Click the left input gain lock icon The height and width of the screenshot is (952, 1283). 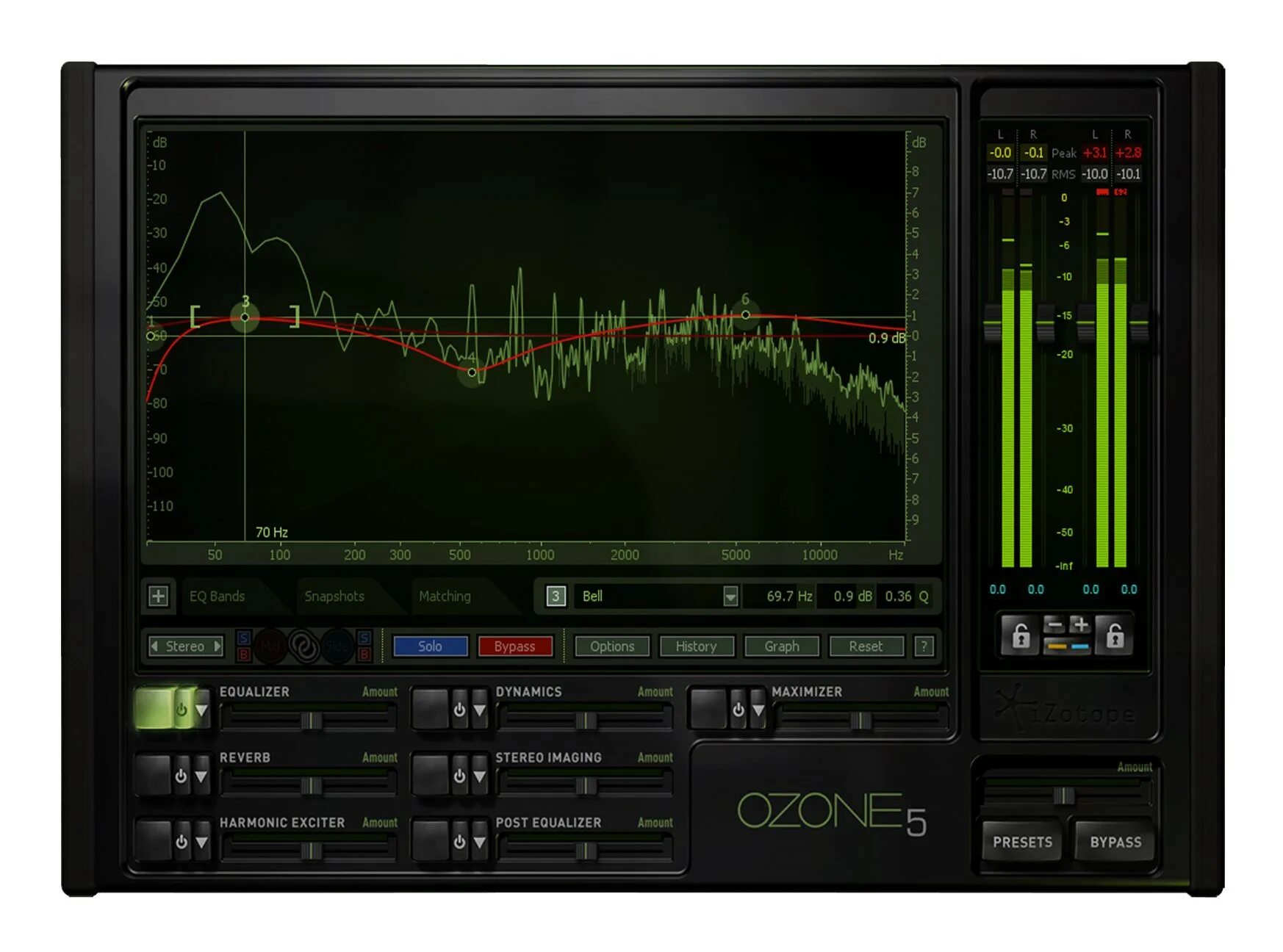(x=1020, y=635)
